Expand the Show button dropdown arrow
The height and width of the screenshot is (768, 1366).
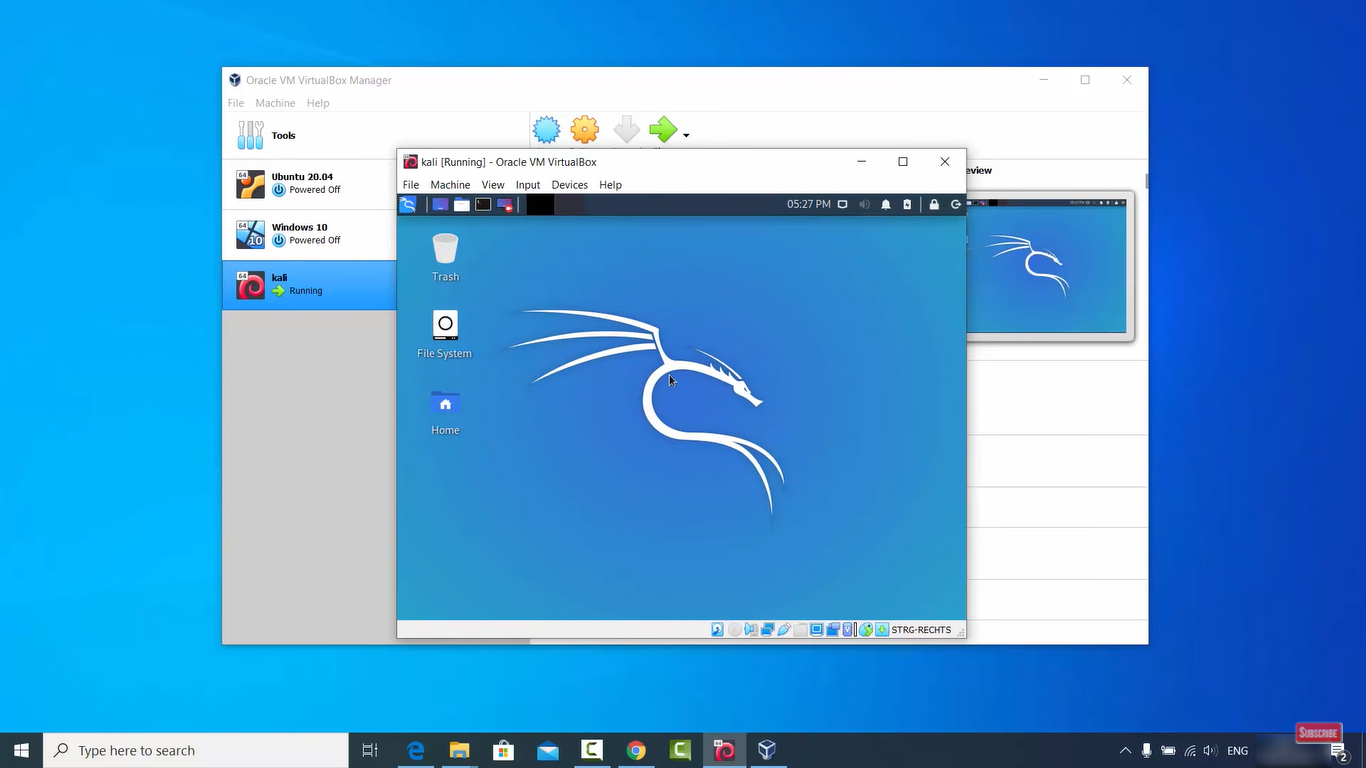pos(686,135)
